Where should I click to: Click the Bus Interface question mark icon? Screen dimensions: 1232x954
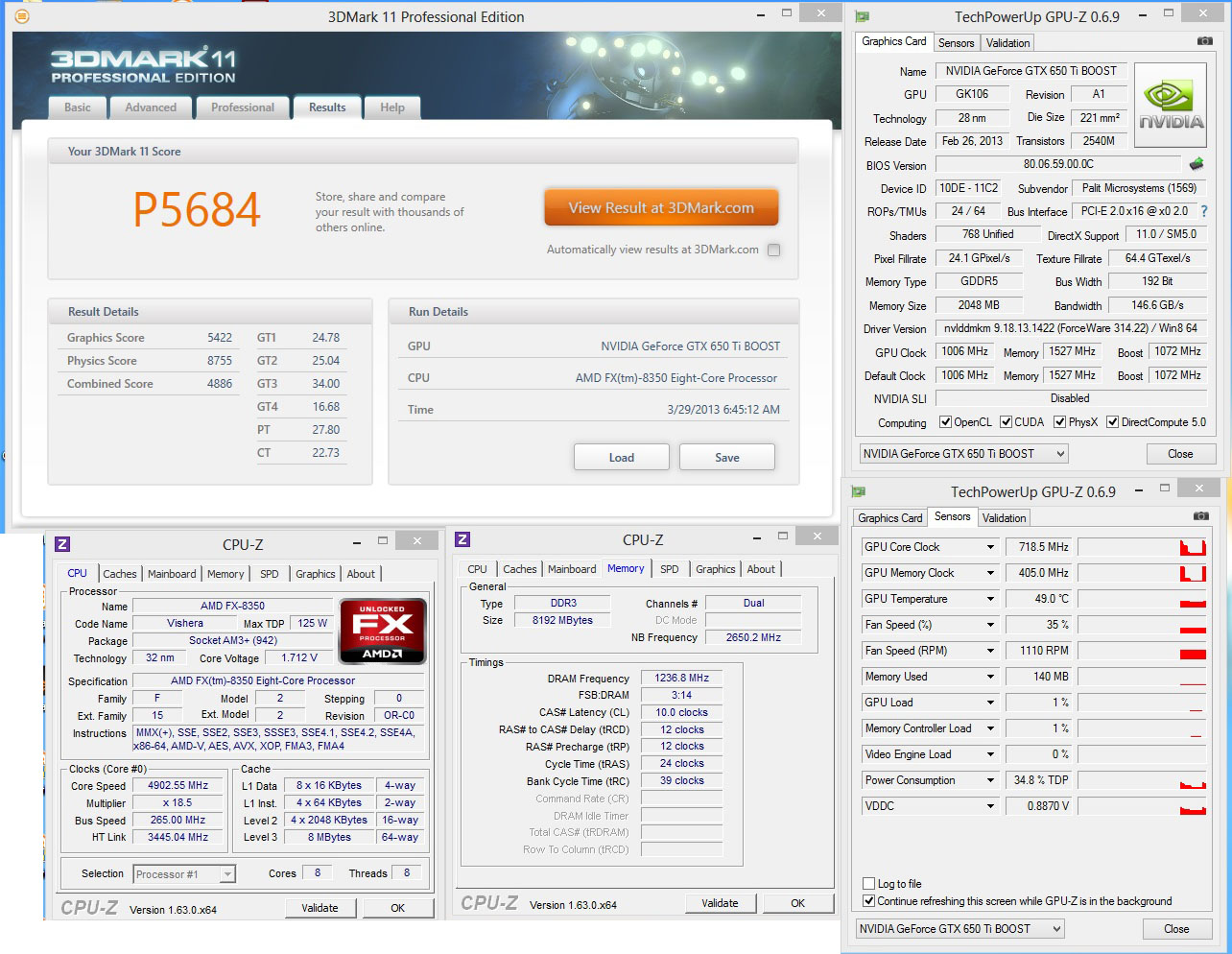pos(1204,211)
